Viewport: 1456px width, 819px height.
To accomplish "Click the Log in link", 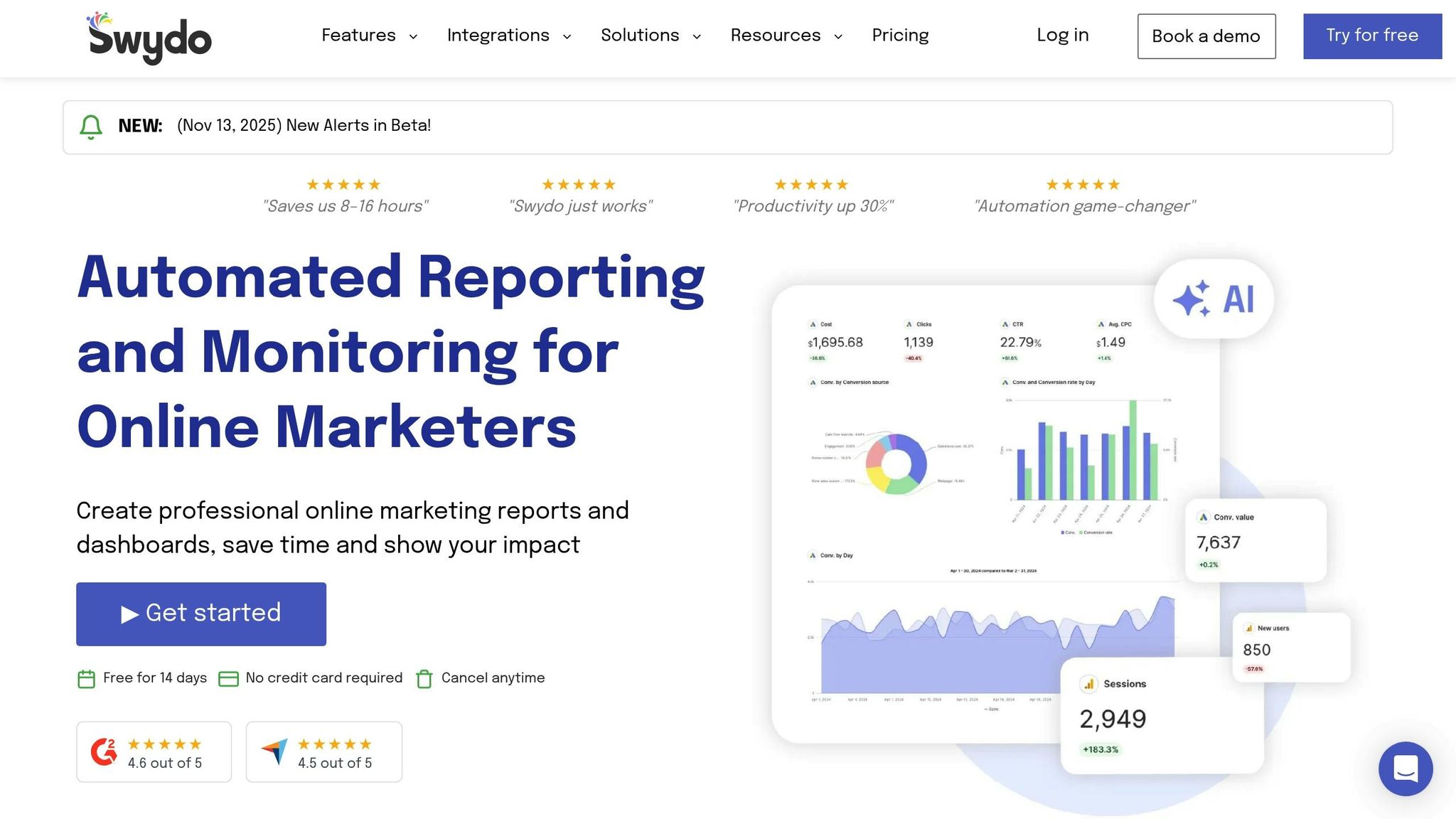I will coord(1062,36).
